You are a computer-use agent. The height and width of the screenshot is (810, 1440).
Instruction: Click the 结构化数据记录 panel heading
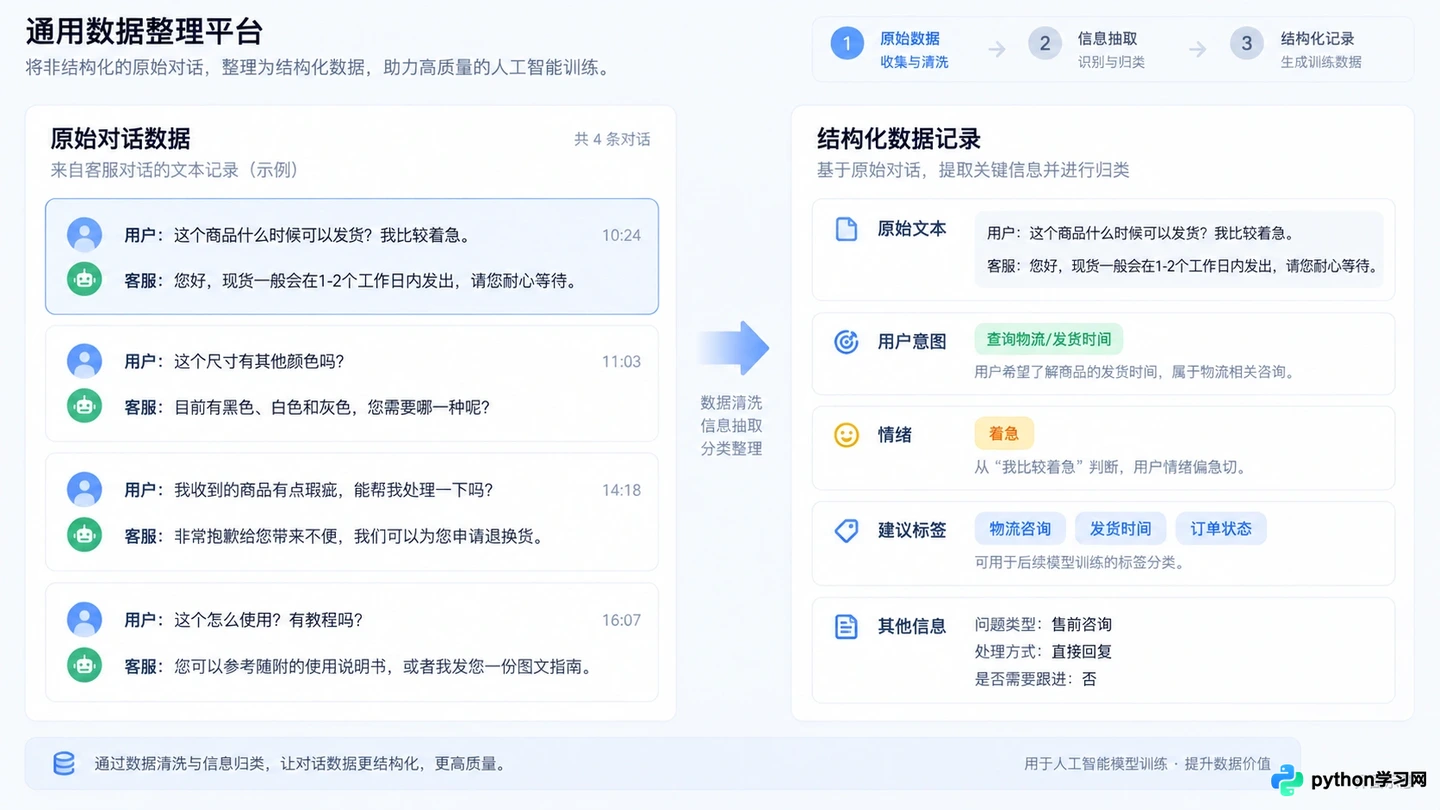click(898, 138)
